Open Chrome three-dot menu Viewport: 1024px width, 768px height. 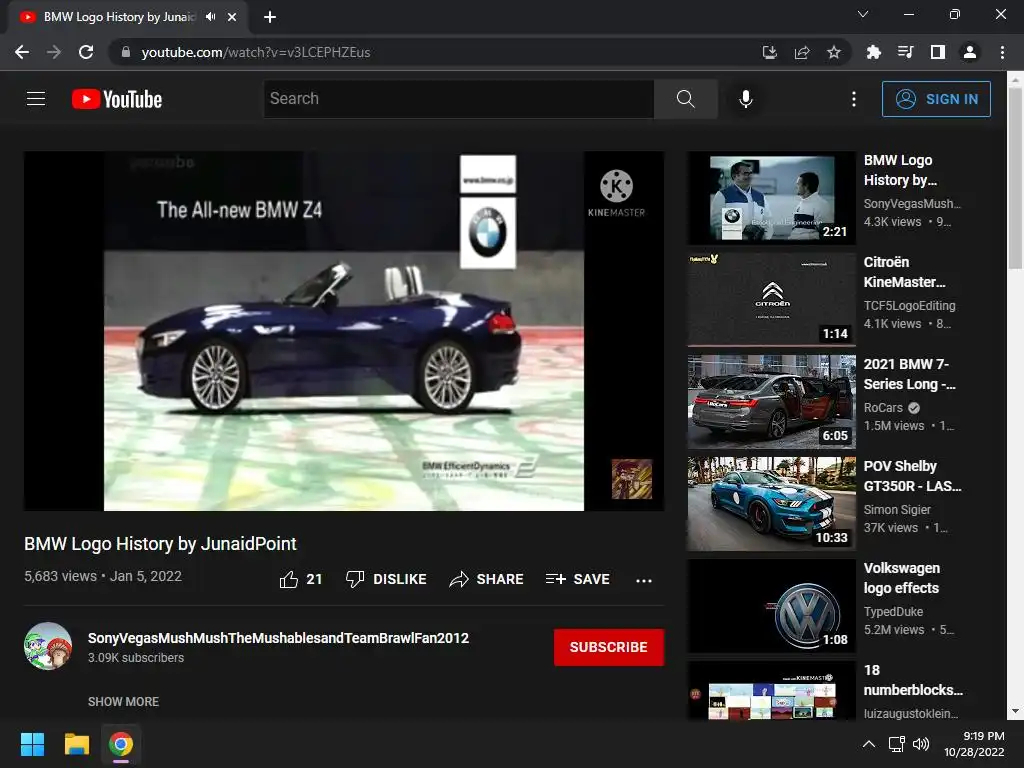1002,52
